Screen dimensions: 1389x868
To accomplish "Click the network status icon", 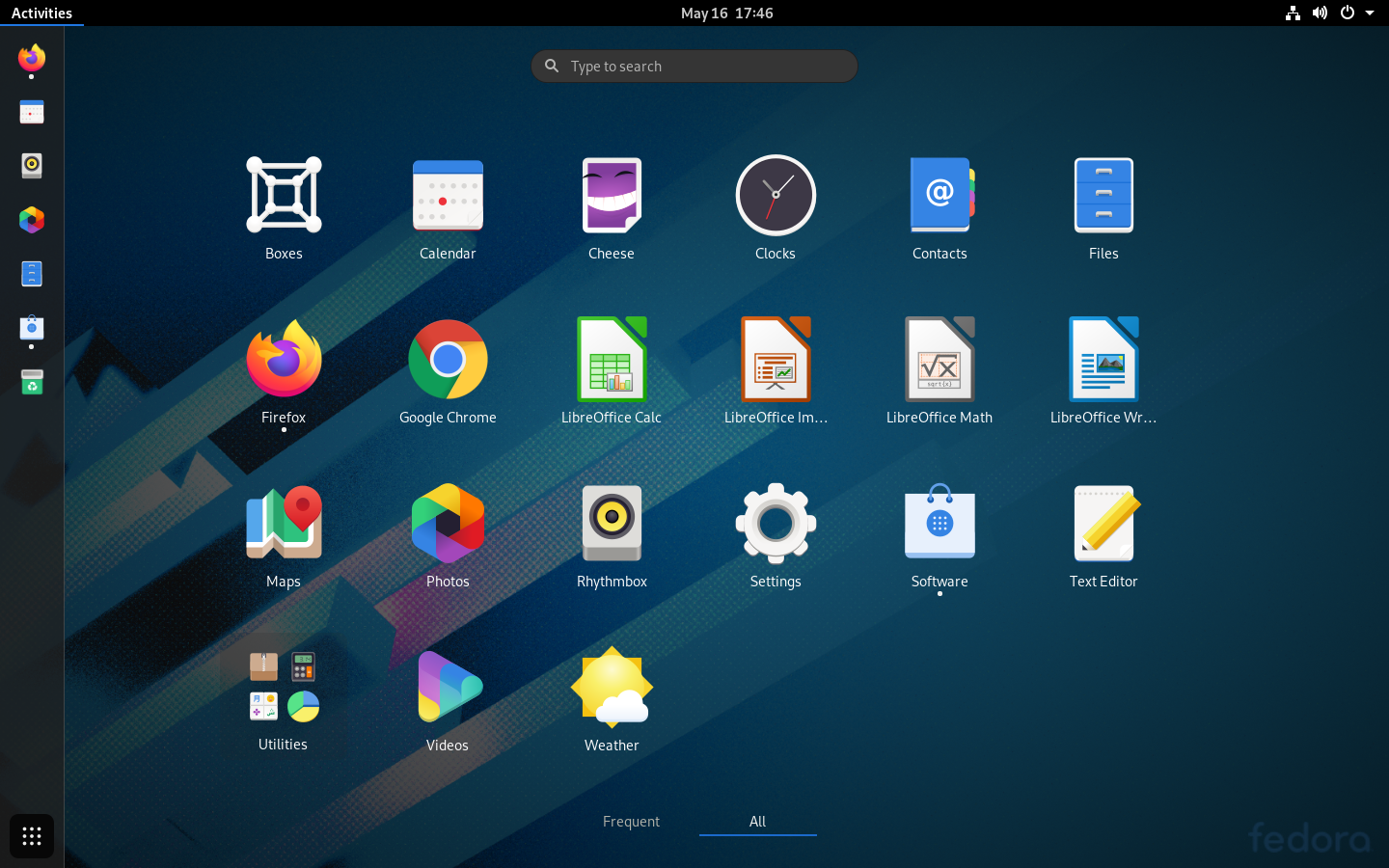I will (x=1293, y=13).
